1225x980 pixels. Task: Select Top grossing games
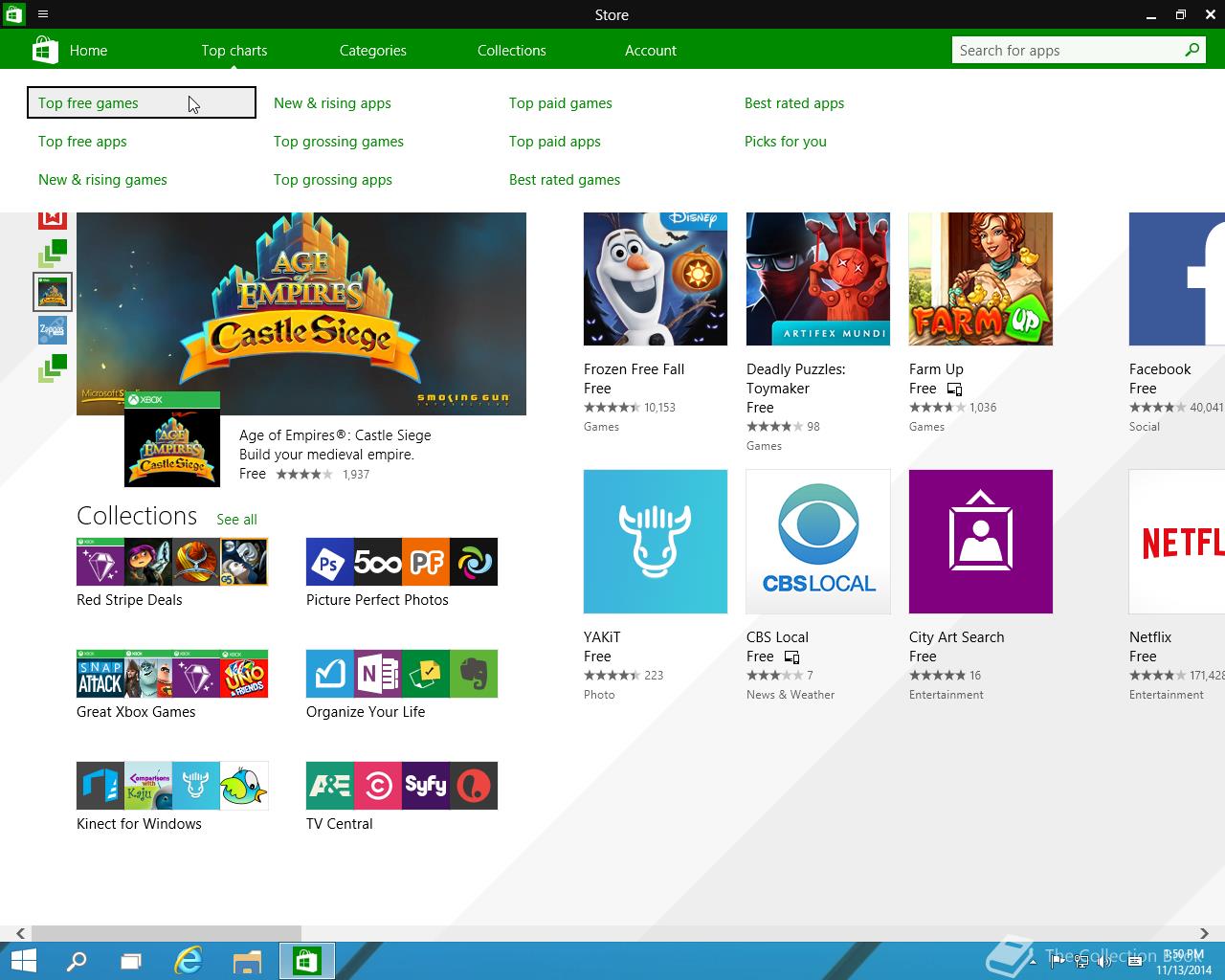click(x=339, y=142)
